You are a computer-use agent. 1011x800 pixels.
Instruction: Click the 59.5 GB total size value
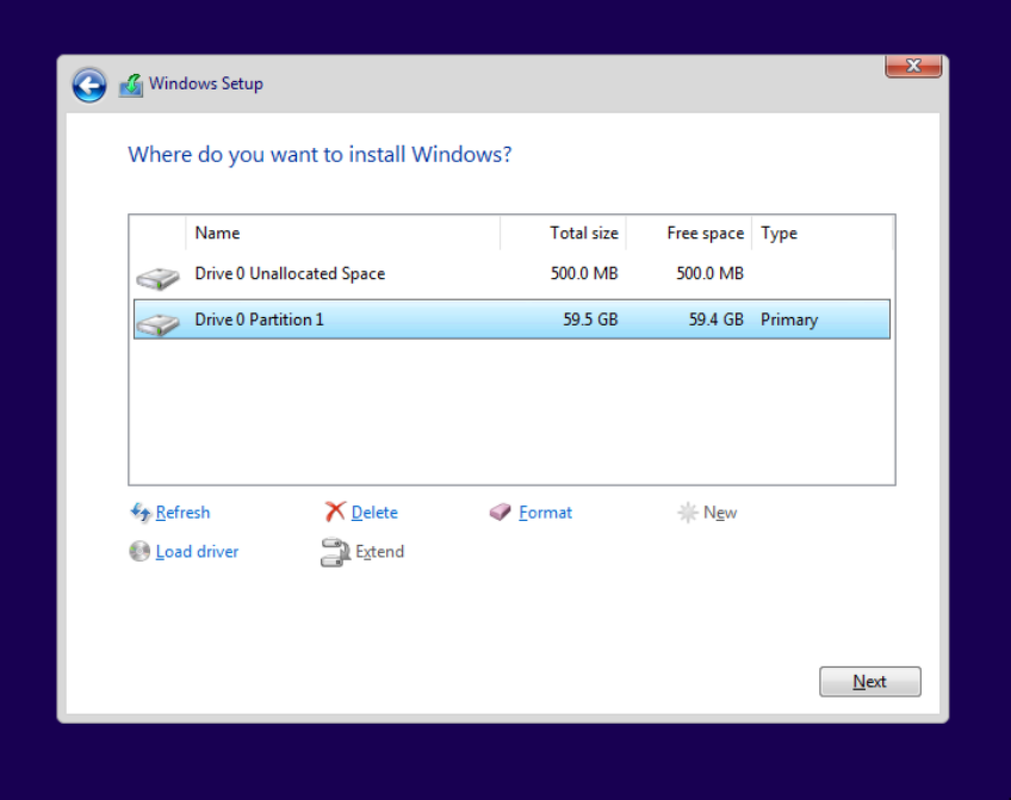pyautogui.click(x=590, y=320)
